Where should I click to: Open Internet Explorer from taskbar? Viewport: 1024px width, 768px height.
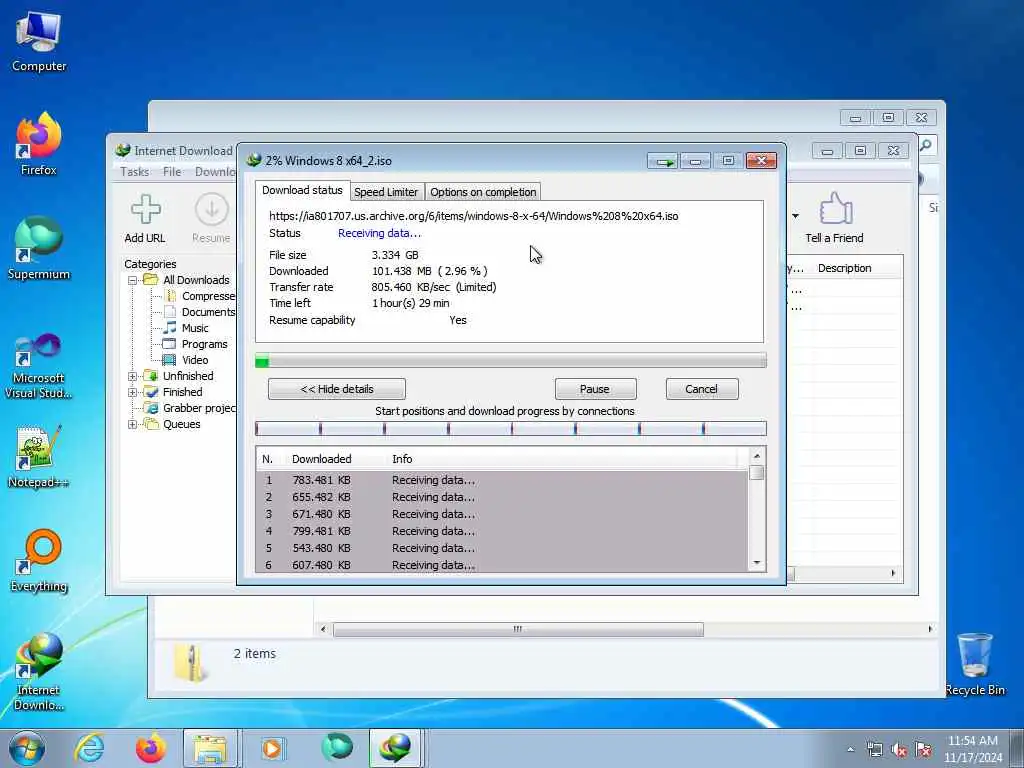(x=88, y=748)
